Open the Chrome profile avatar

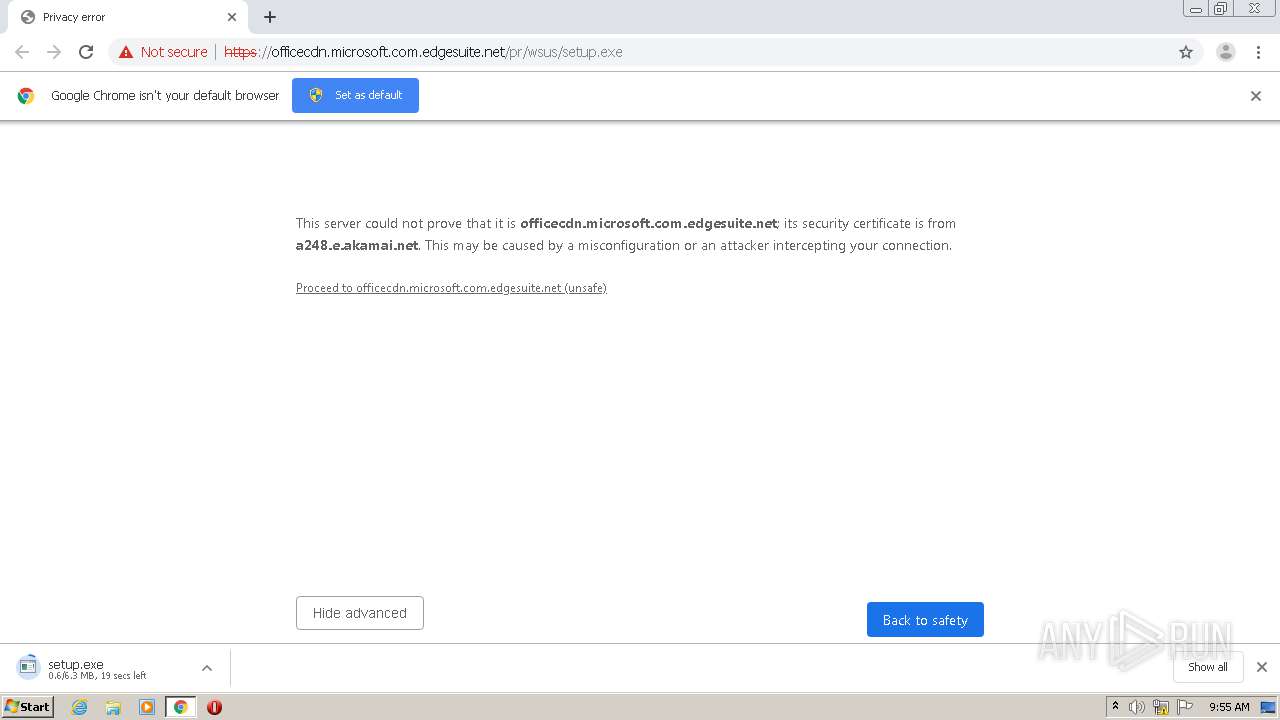tap(1226, 52)
